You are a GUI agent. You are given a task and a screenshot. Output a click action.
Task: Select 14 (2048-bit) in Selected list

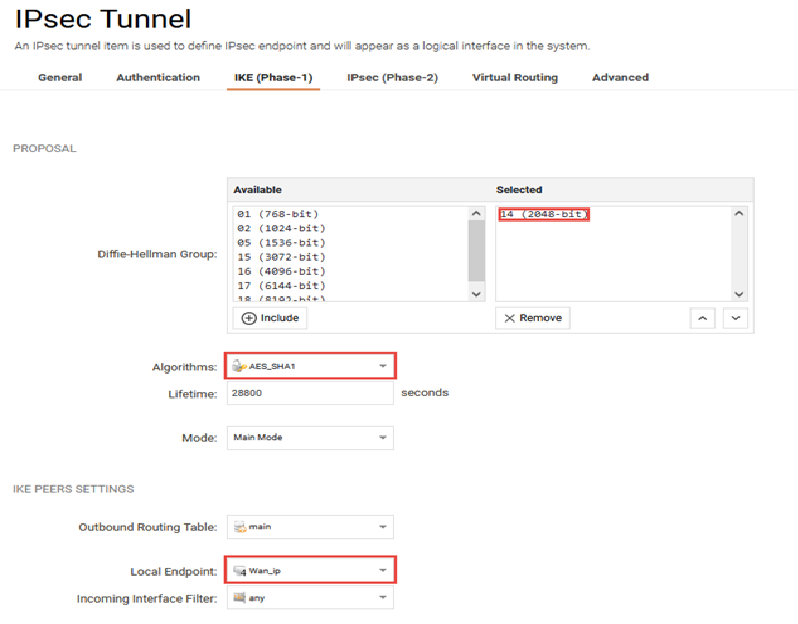click(x=545, y=214)
